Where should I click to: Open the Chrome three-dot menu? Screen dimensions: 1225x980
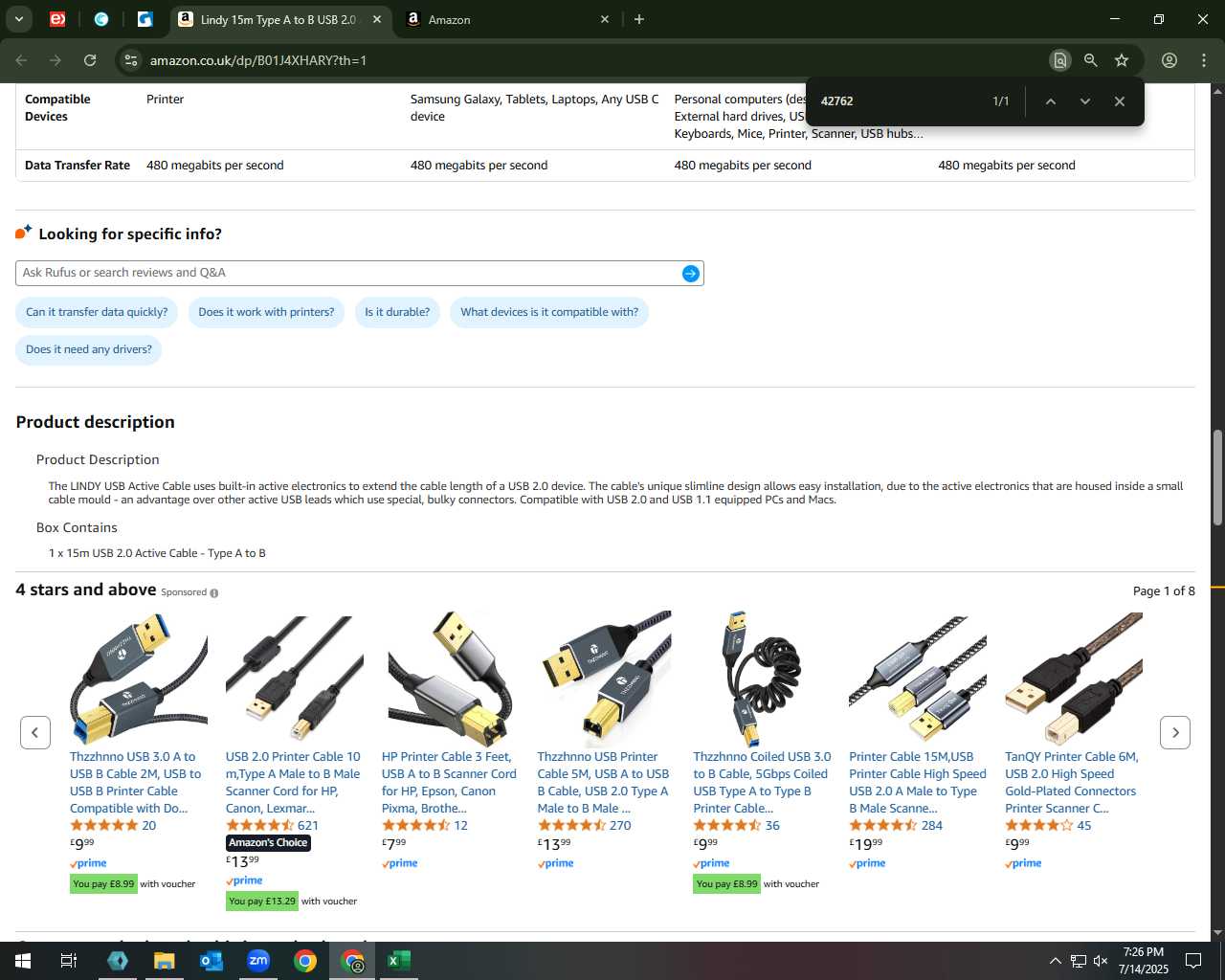[x=1204, y=60]
